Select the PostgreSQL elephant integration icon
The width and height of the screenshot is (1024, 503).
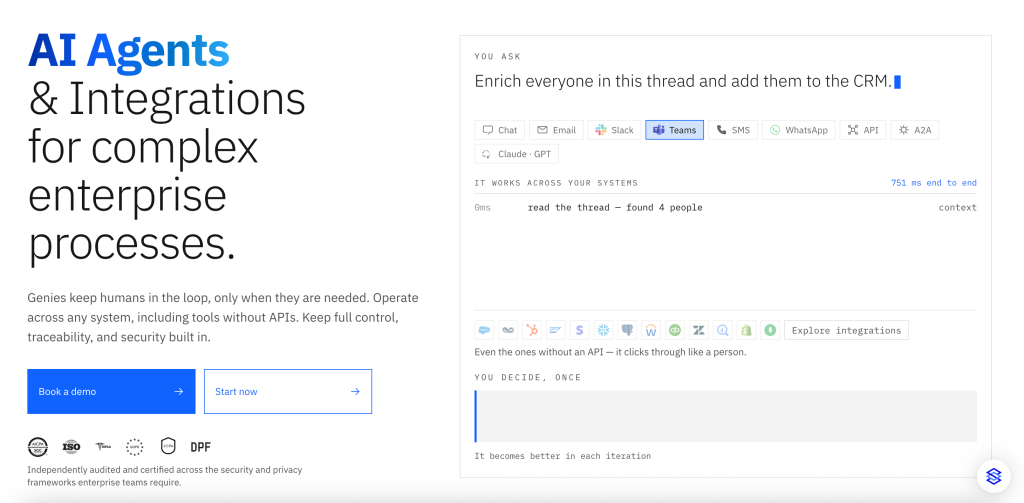[x=627, y=330]
